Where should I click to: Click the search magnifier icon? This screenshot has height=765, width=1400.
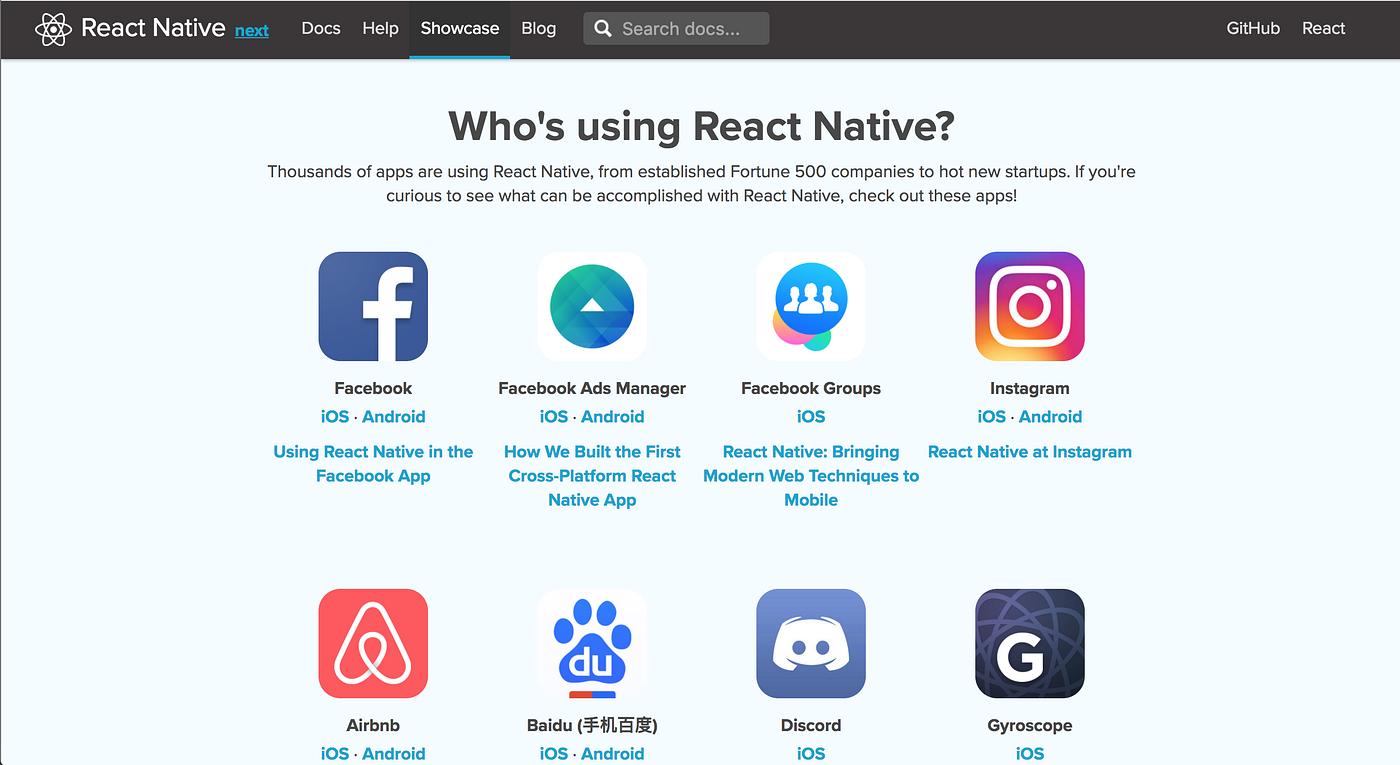602,28
